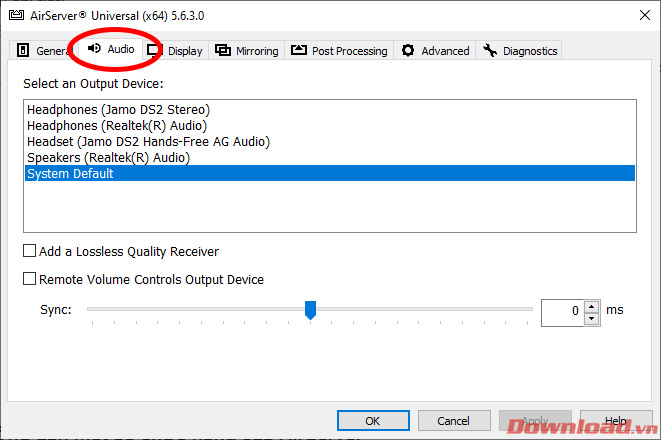Switch to the Mirroring tab
The height and width of the screenshot is (440, 661).
248,51
